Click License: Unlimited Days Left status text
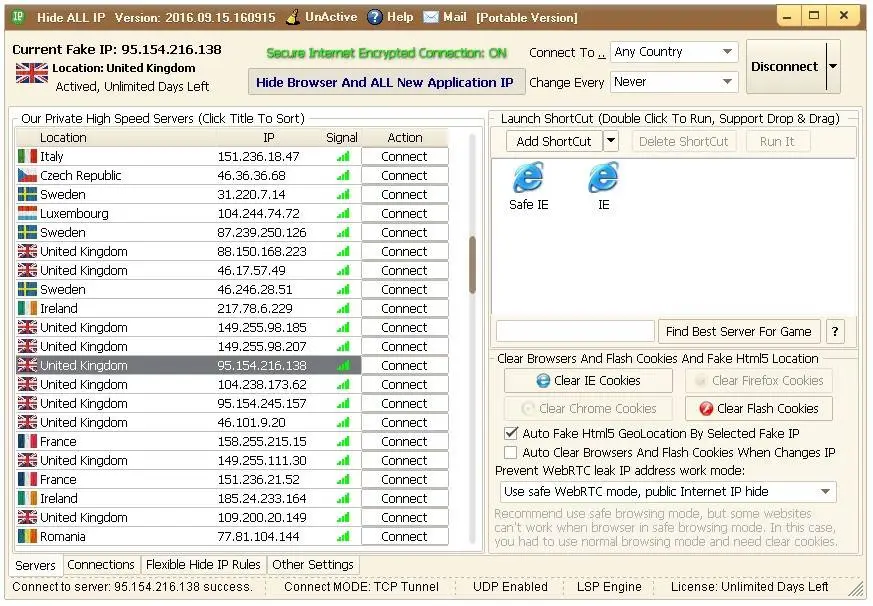The height and width of the screenshot is (606, 873). point(749,587)
